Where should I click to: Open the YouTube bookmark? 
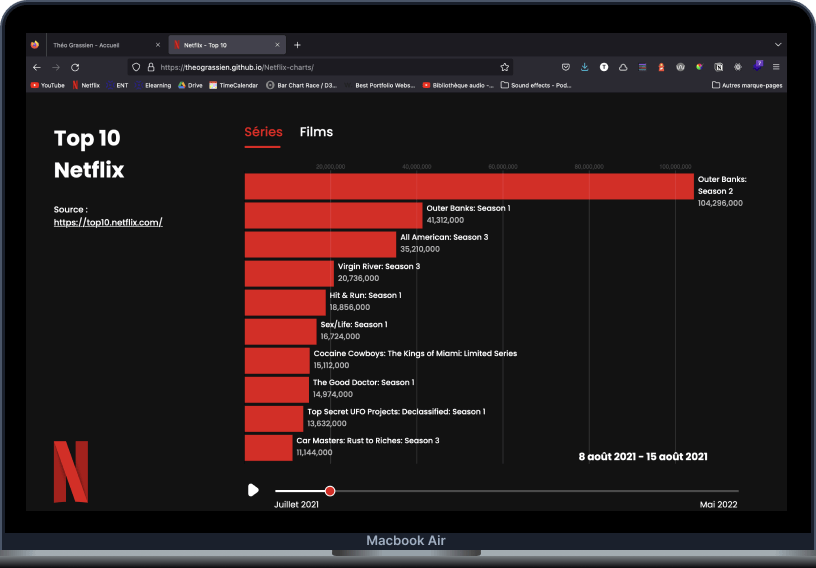click(48, 85)
